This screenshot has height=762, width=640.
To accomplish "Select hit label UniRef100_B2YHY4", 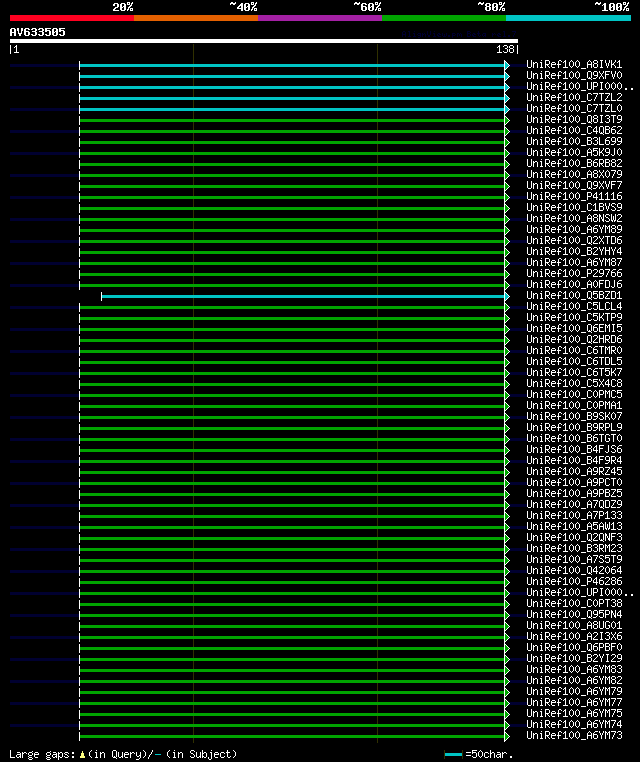I will [x=574, y=251].
